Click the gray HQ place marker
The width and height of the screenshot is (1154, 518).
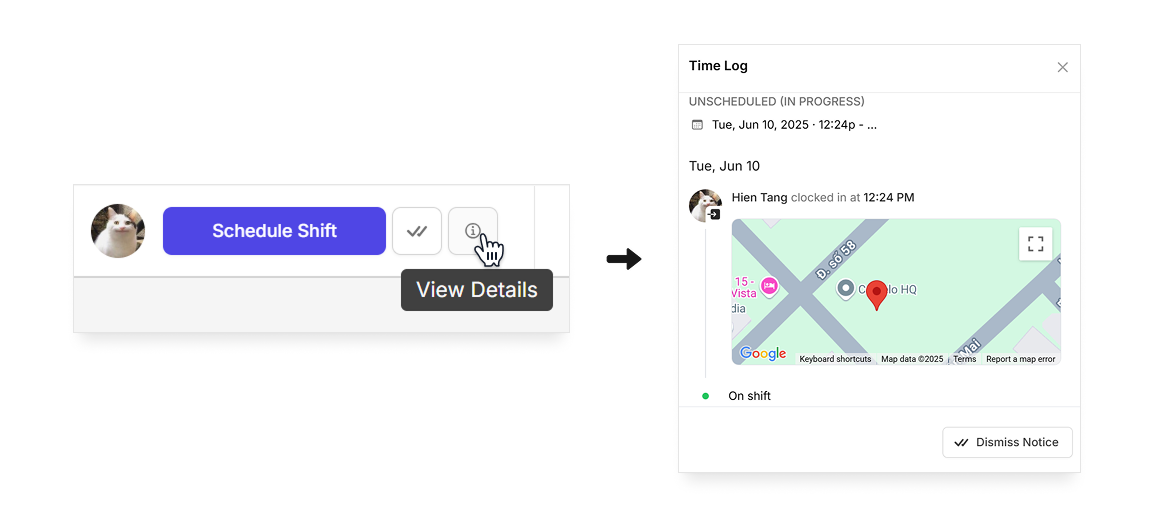pyautogui.click(x=846, y=289)
